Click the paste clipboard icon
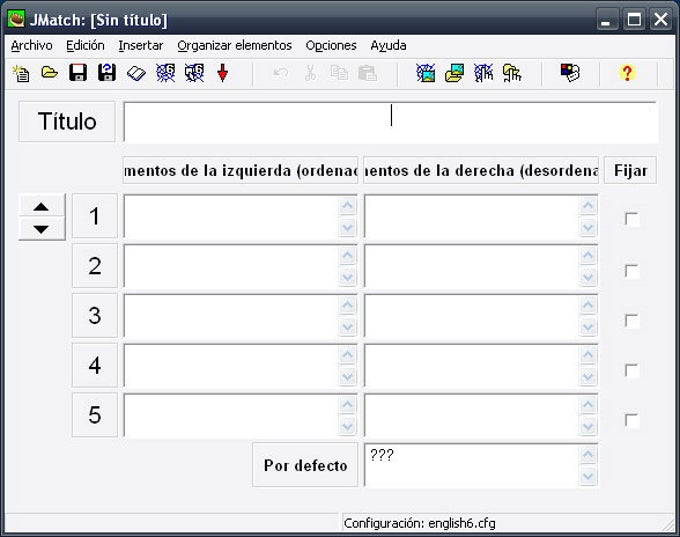This screenshot has width=680, height=537. pyautogui.click(x=367, y=73)
